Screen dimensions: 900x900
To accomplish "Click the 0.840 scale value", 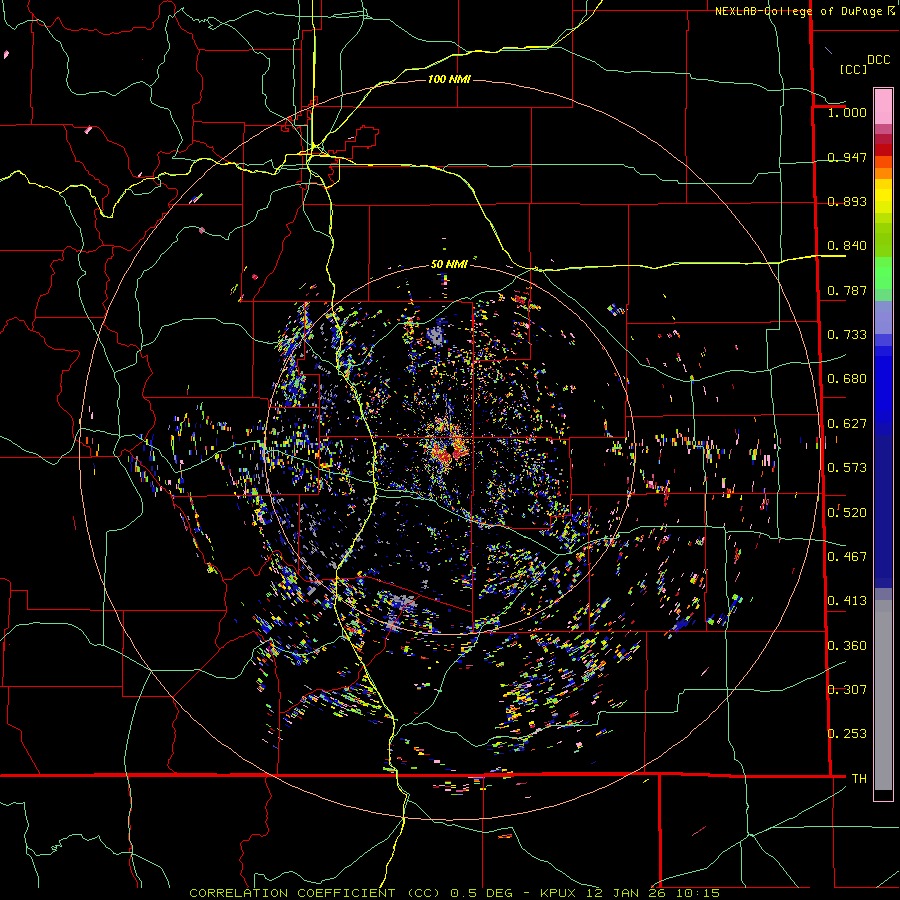I will (847, 246).
